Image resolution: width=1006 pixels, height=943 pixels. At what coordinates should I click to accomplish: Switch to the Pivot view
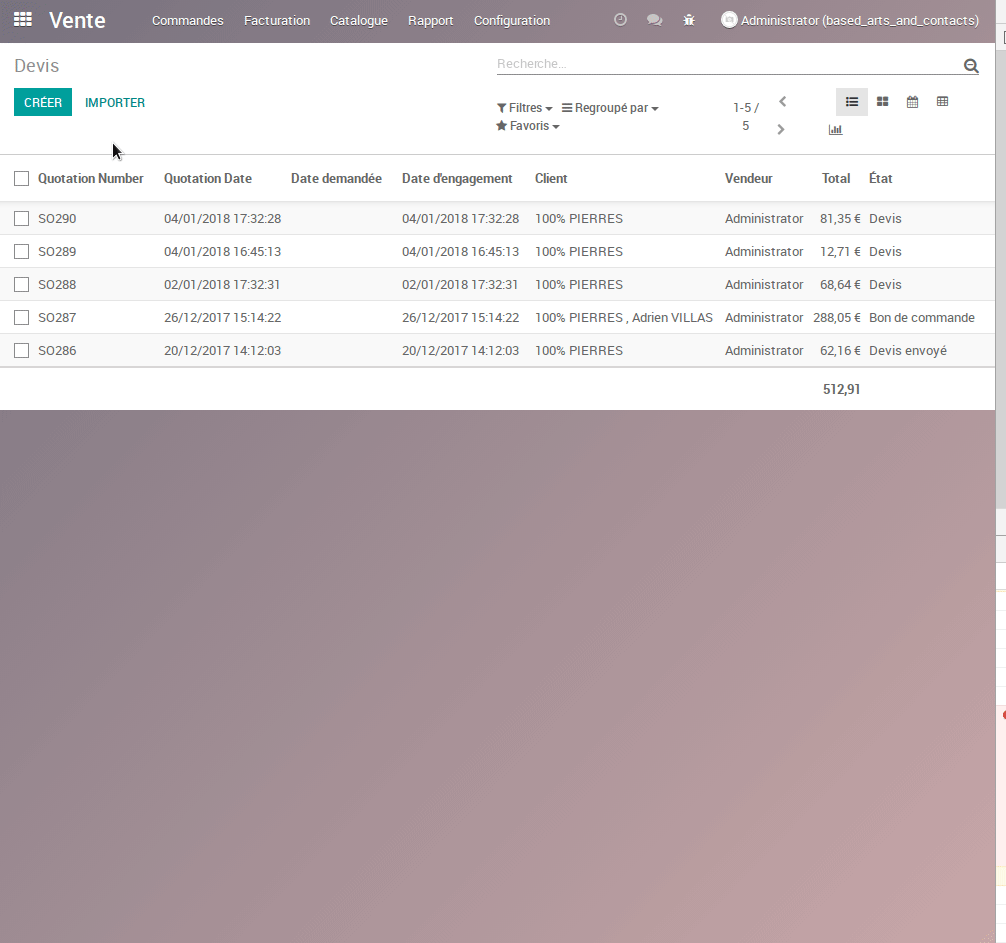coord(942,101)
